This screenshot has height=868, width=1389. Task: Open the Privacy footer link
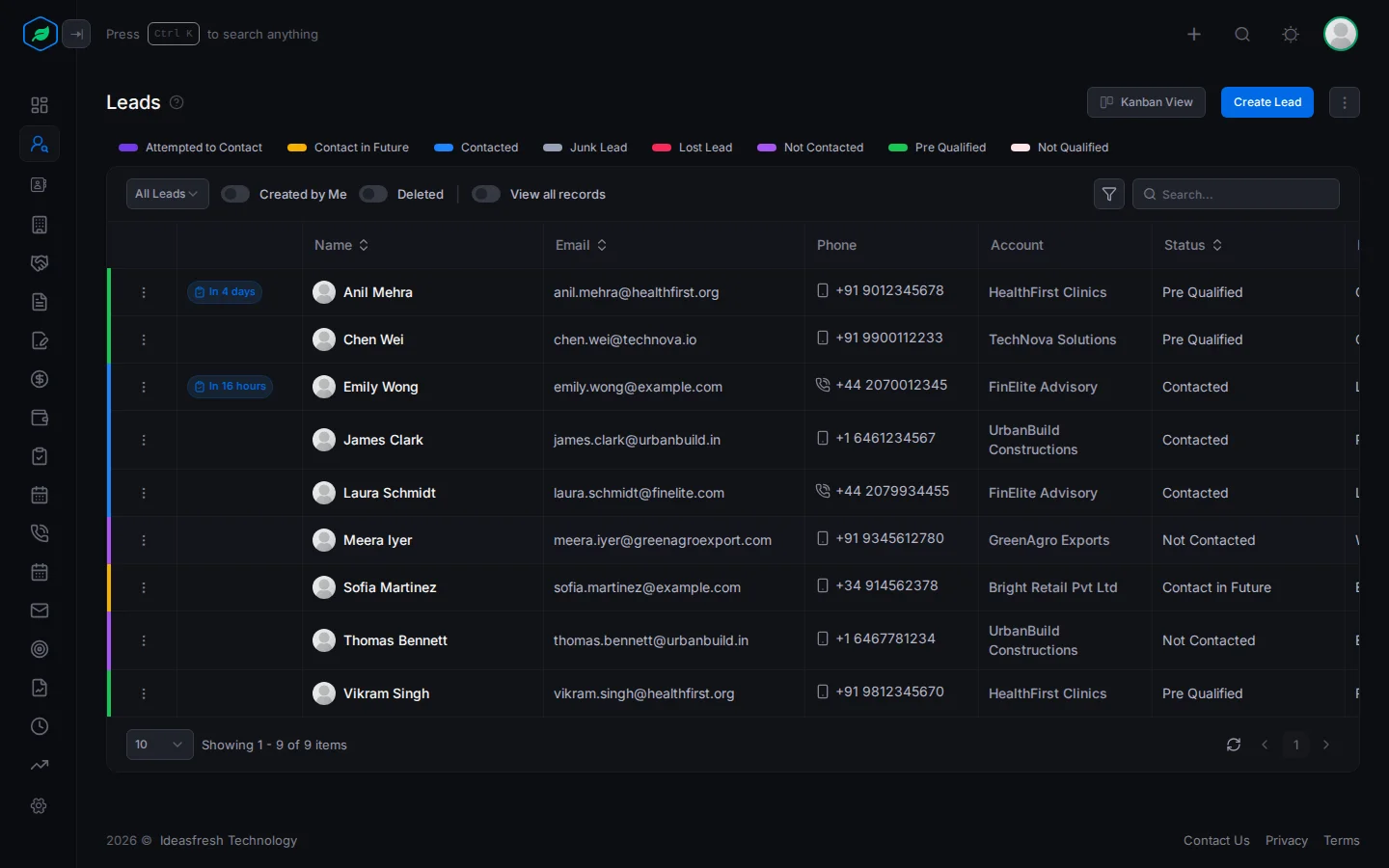tap(1287, 840)
